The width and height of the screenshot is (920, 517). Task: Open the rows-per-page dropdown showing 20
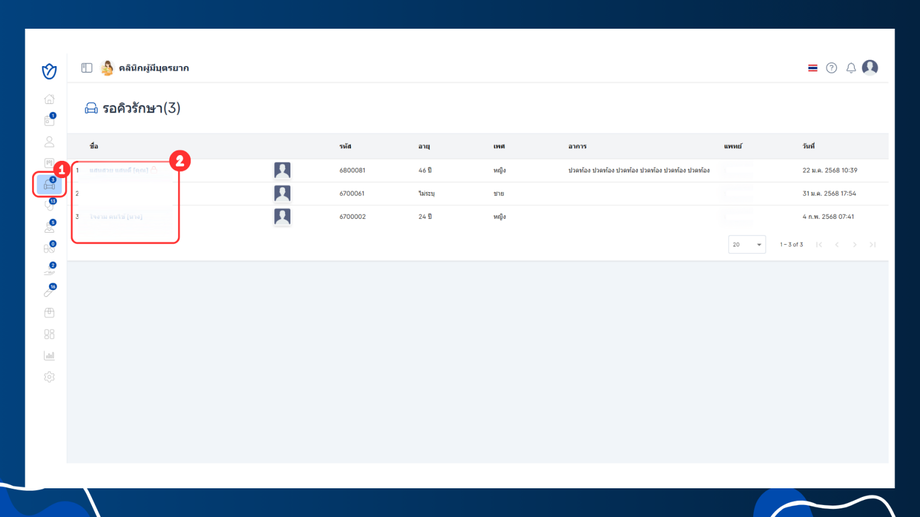747,245
